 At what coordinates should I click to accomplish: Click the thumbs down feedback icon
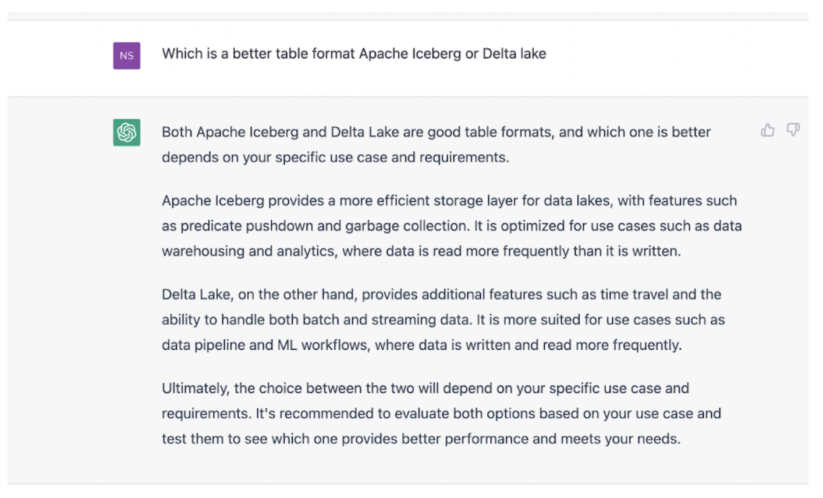[793, 130]
